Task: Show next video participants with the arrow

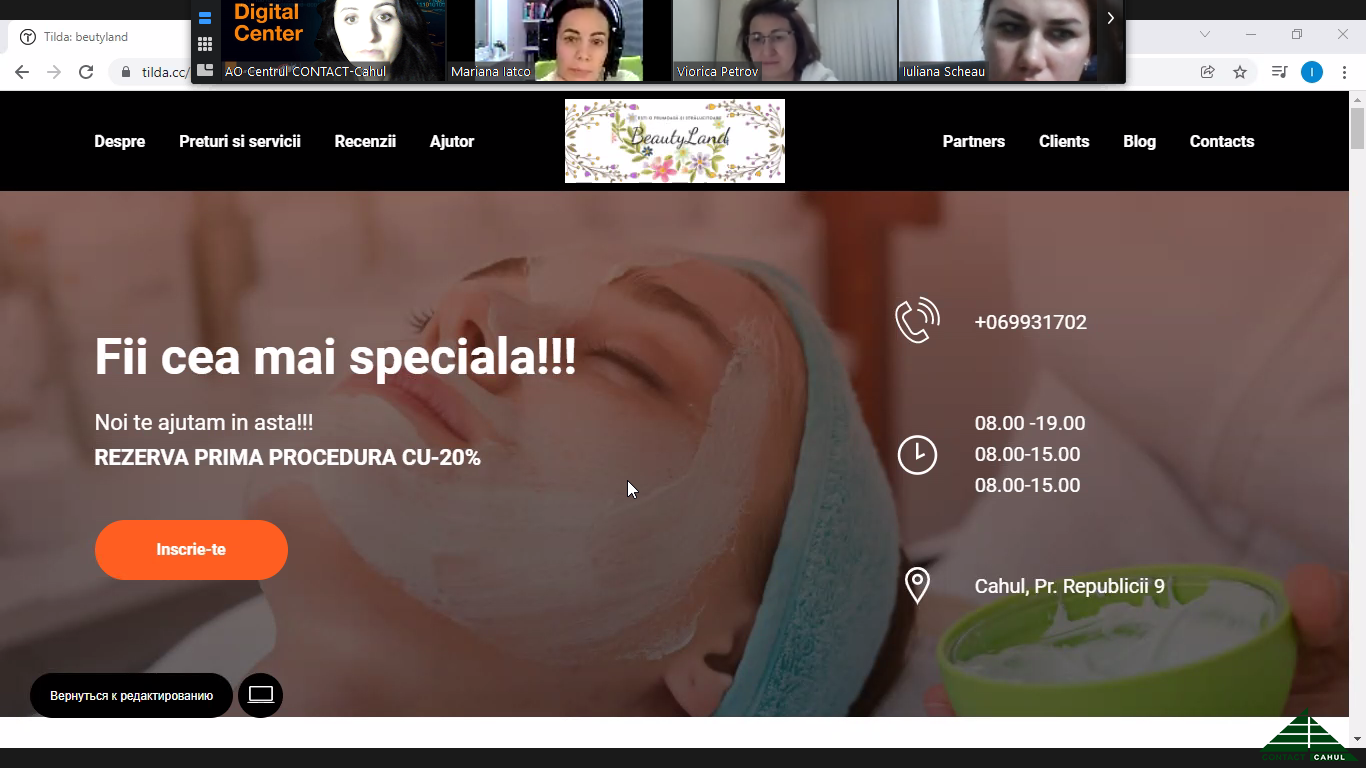Action: coord(1110,18)
